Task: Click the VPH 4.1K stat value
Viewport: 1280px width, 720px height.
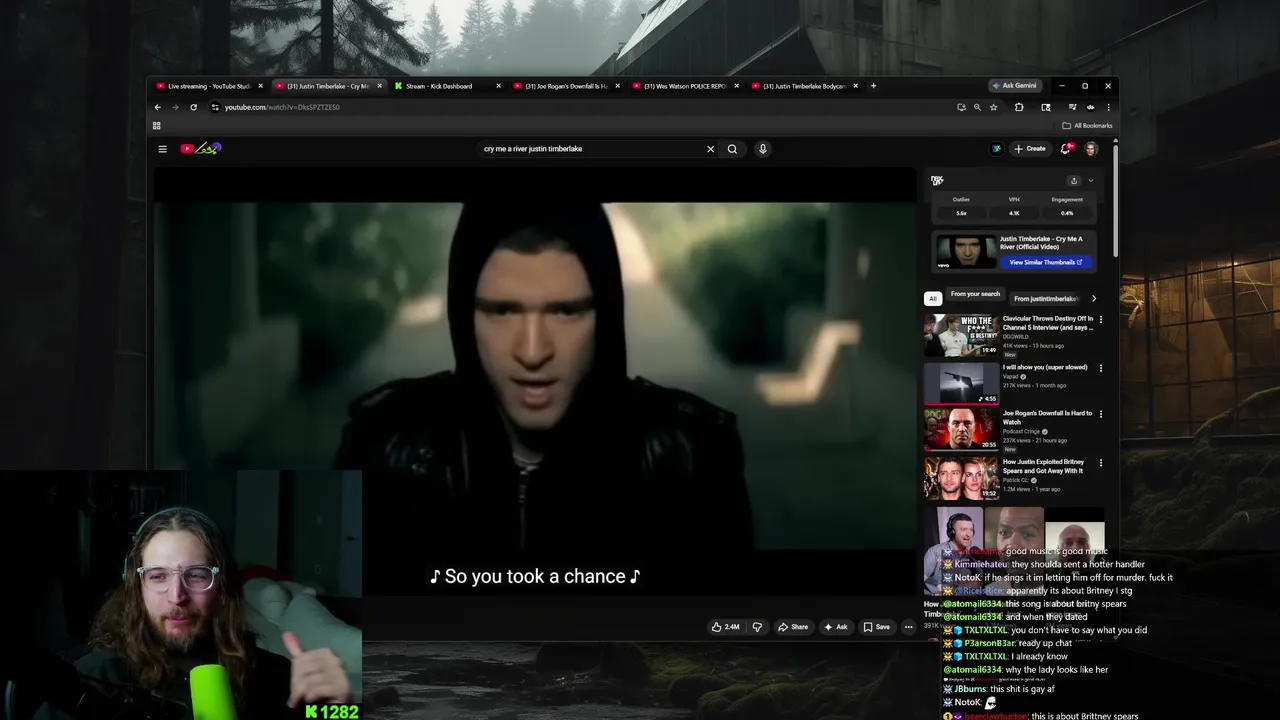Action: [1014, 213]
